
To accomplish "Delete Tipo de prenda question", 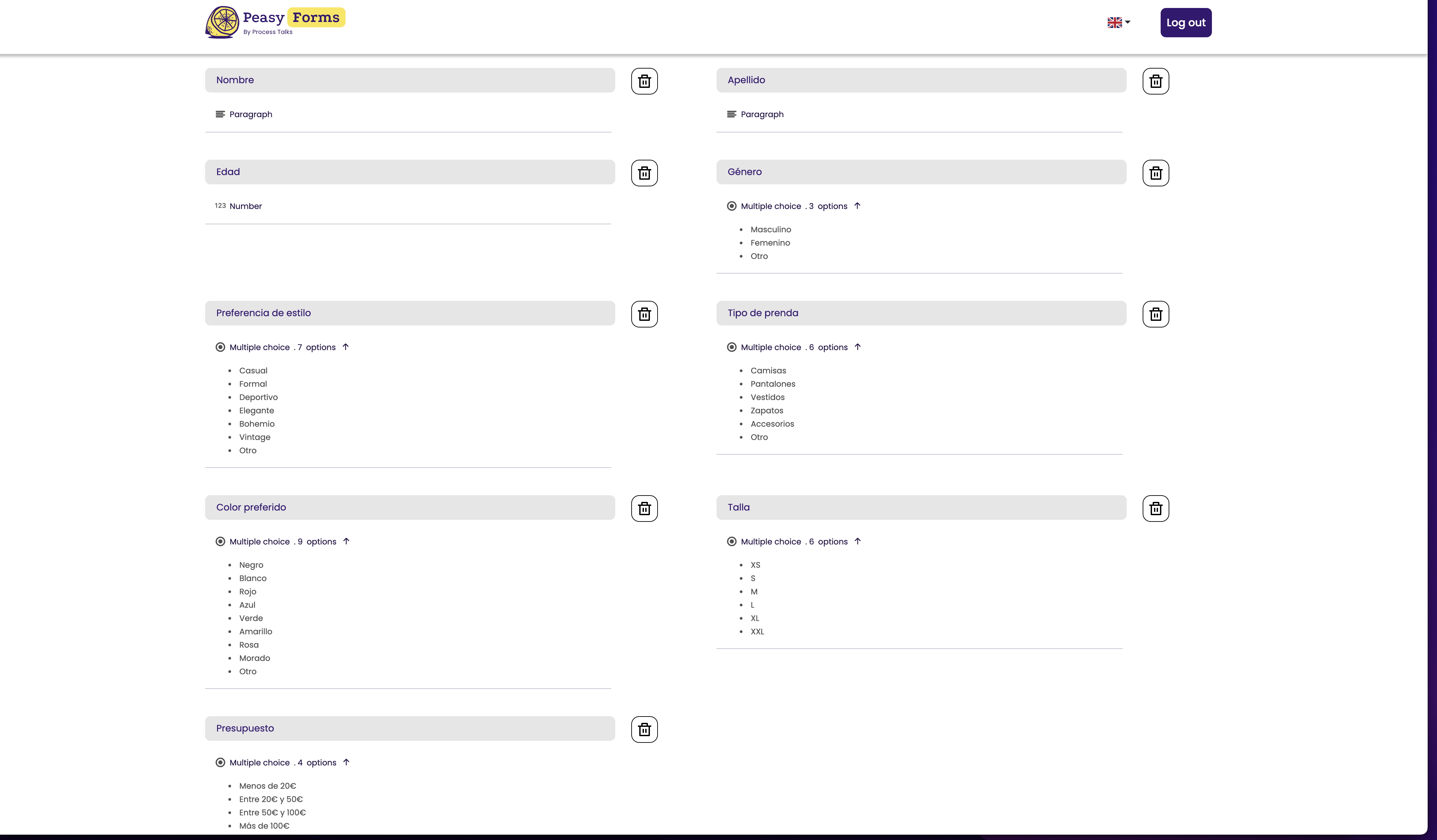I will 1156,314.
